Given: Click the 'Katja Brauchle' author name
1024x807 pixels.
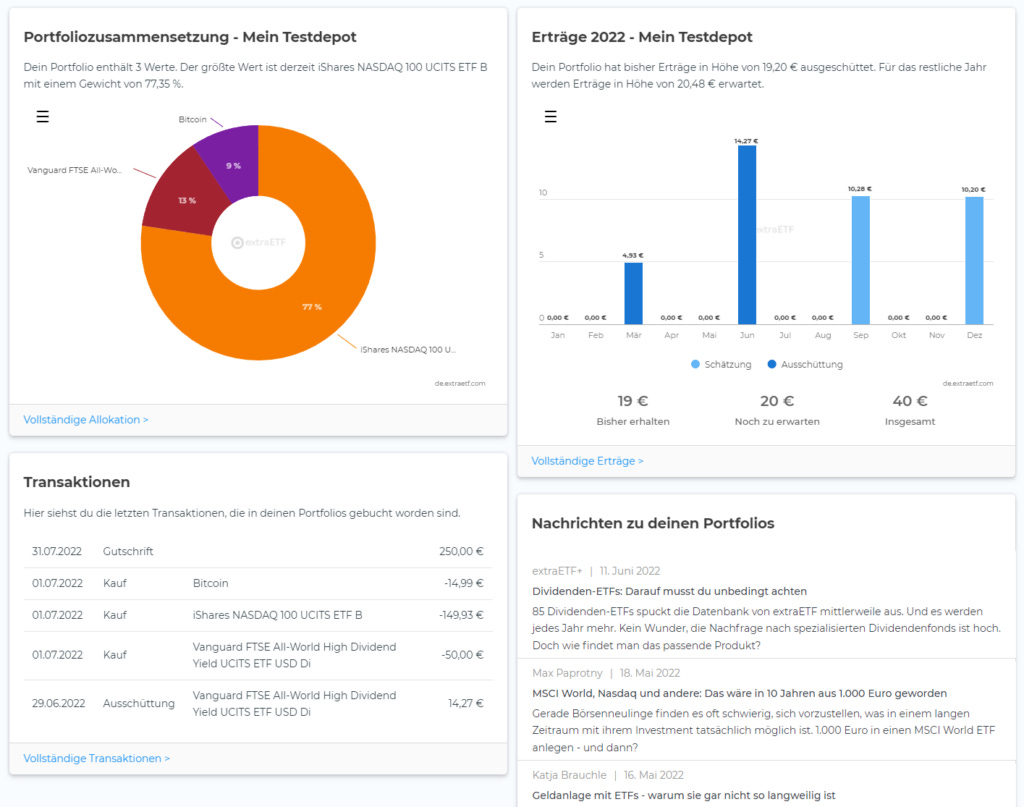Looking at the screenshot, I should pyautogui.click(x=569, y=775).
